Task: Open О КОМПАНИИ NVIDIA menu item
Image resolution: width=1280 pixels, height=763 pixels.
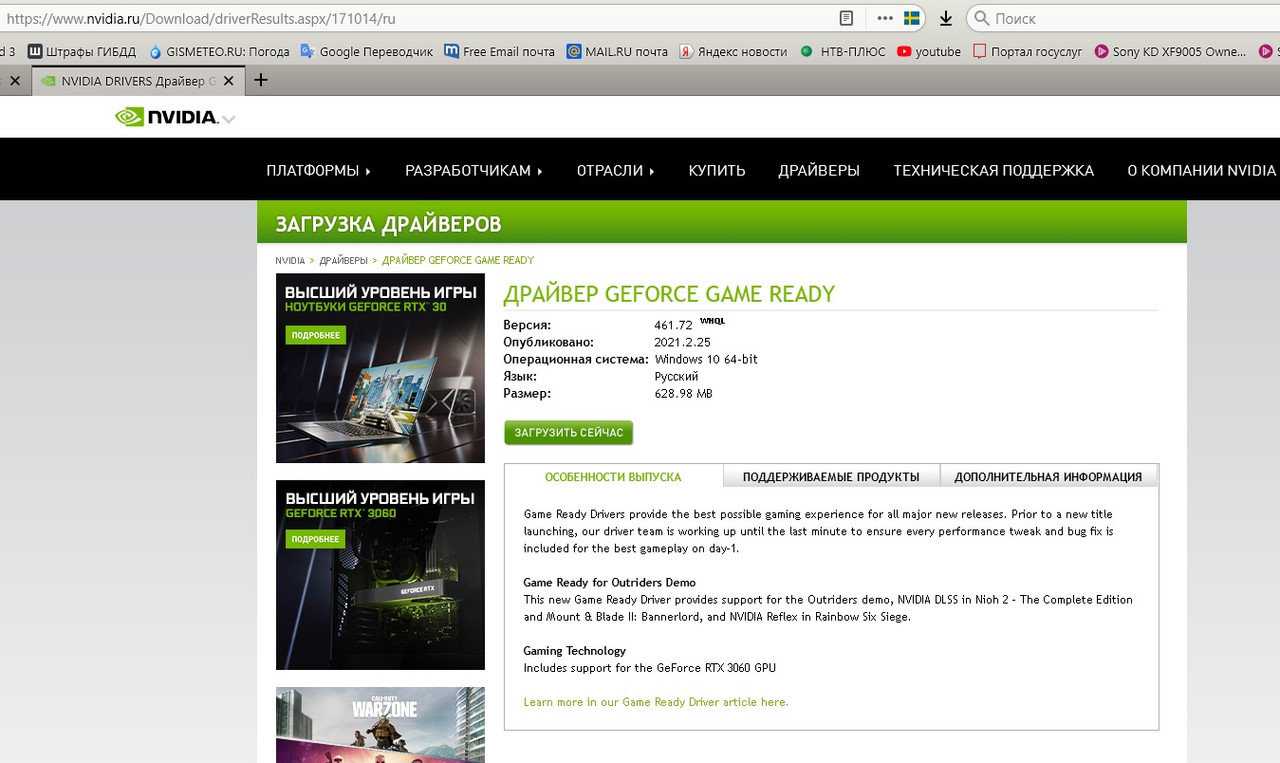Action: pyautogui.click(x=1201, y=170)
